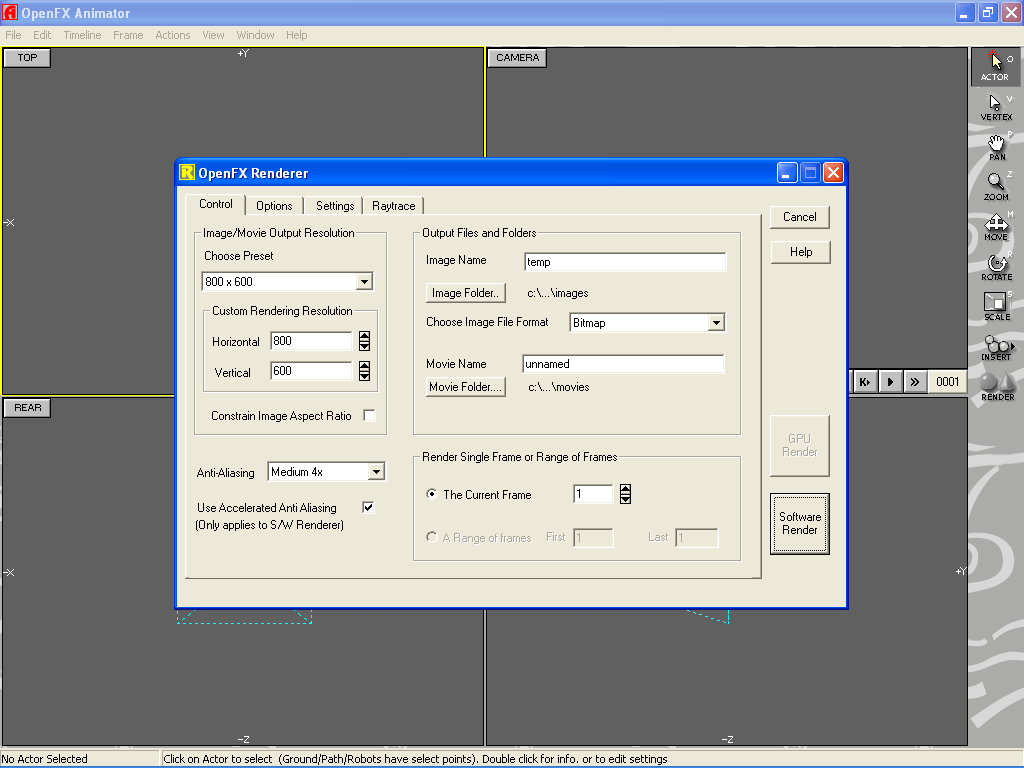Open the Frame menu

128,35
